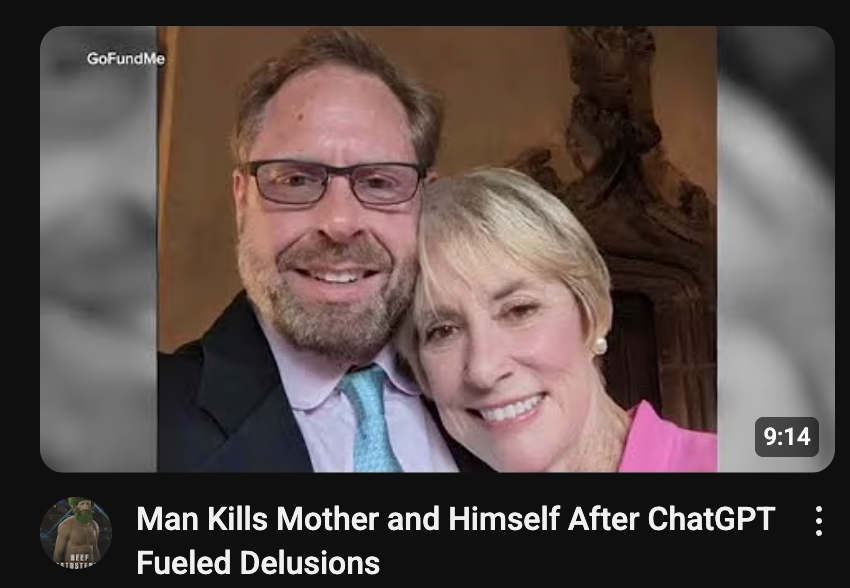
Task: Click the word "After" in the video title
Action: pyautogui.click(x=603, y=519)
